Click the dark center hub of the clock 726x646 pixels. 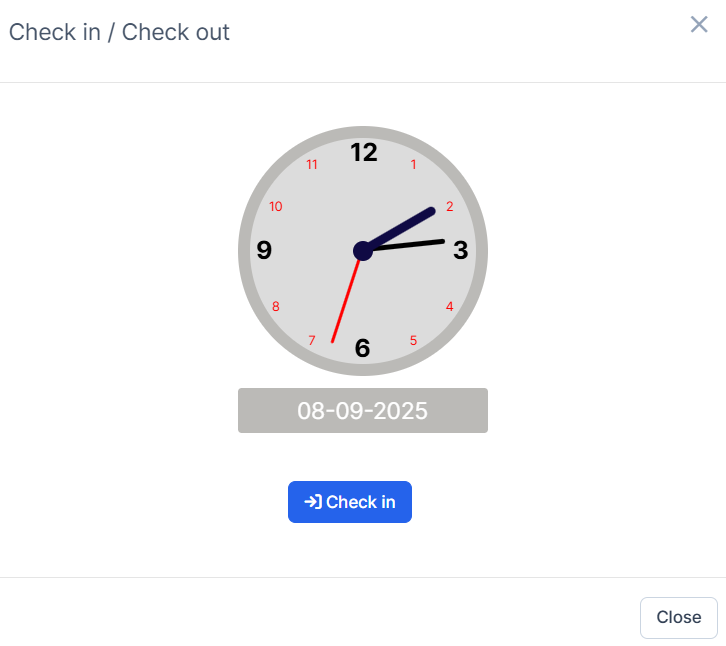[363, 251]
